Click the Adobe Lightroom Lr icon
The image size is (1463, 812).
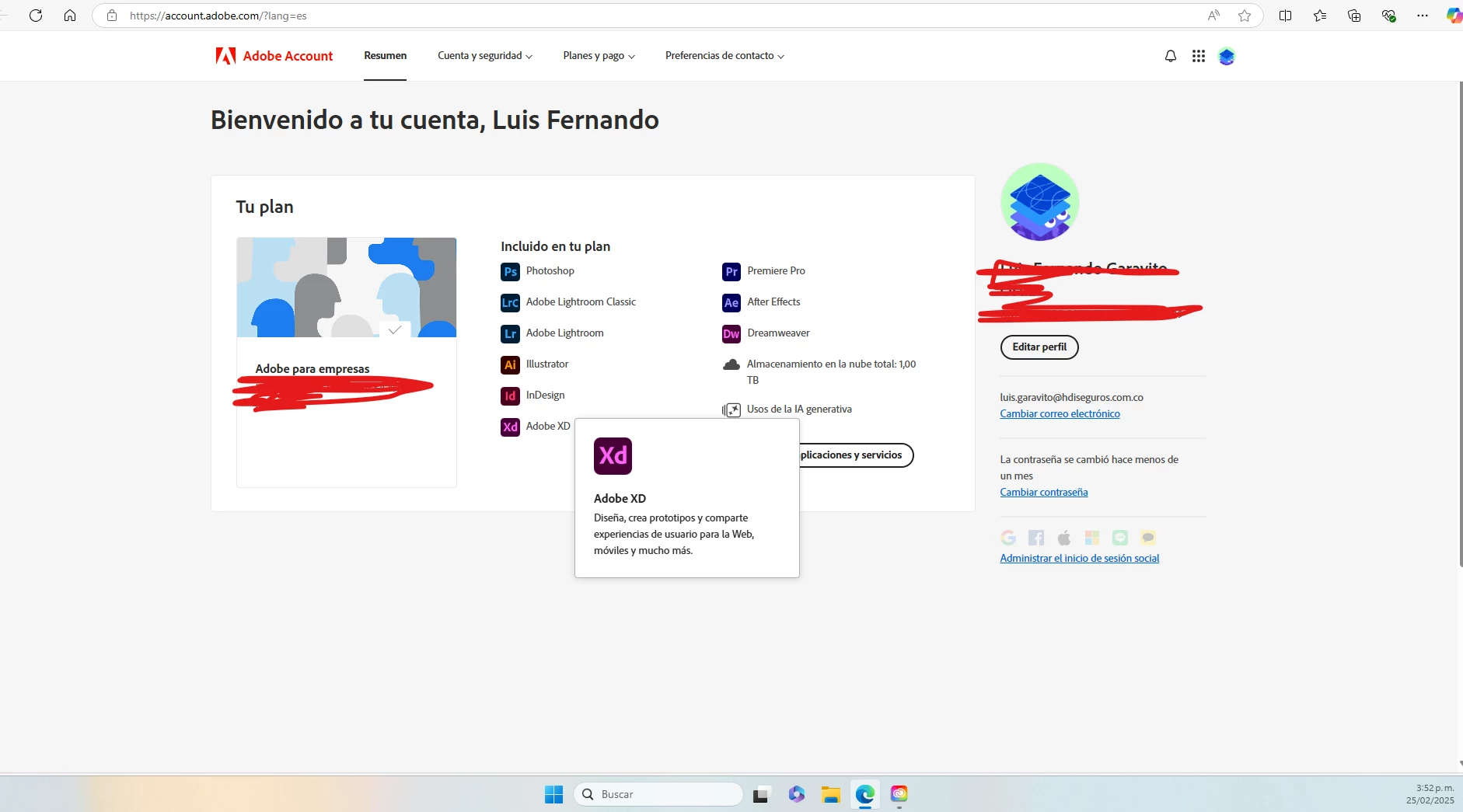510,334
